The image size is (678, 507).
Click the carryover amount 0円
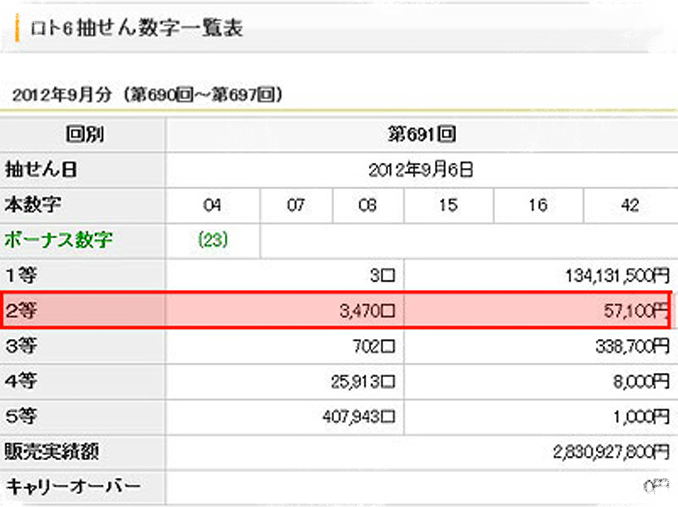tap(656, 487)
